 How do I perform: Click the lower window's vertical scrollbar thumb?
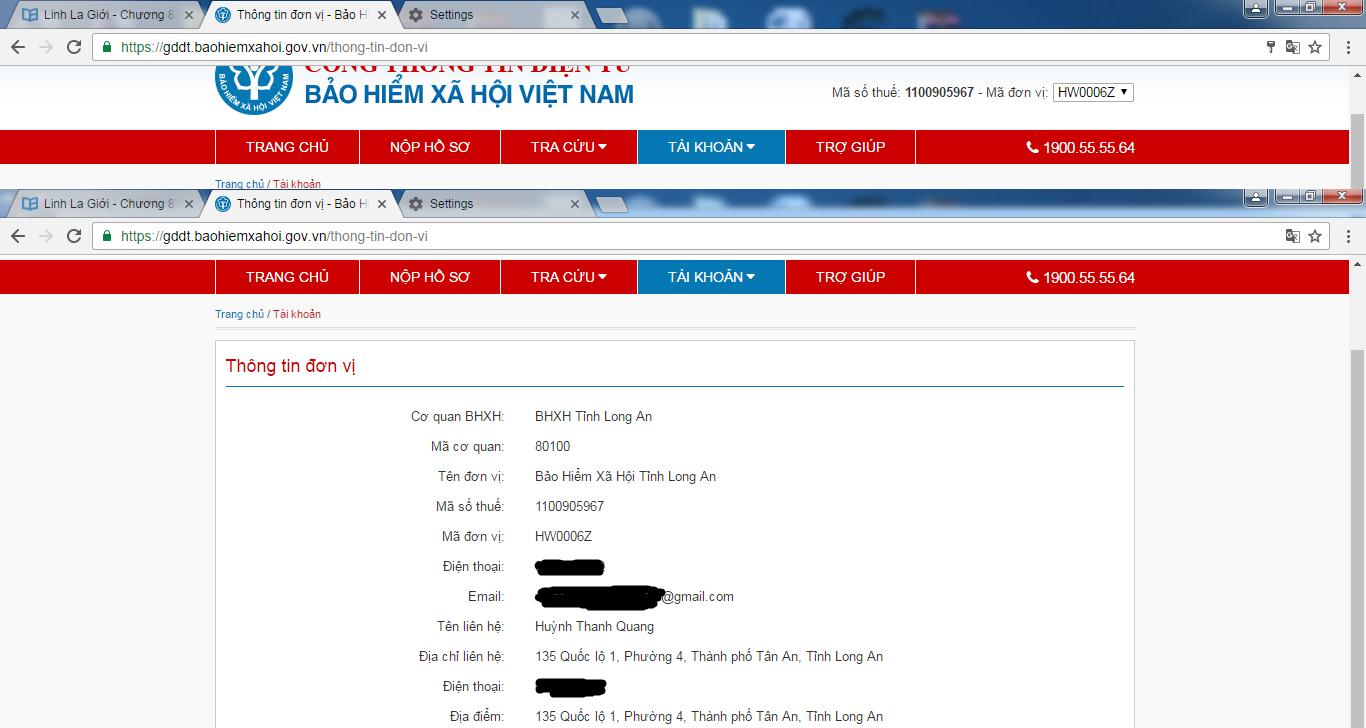point(1357,540)
